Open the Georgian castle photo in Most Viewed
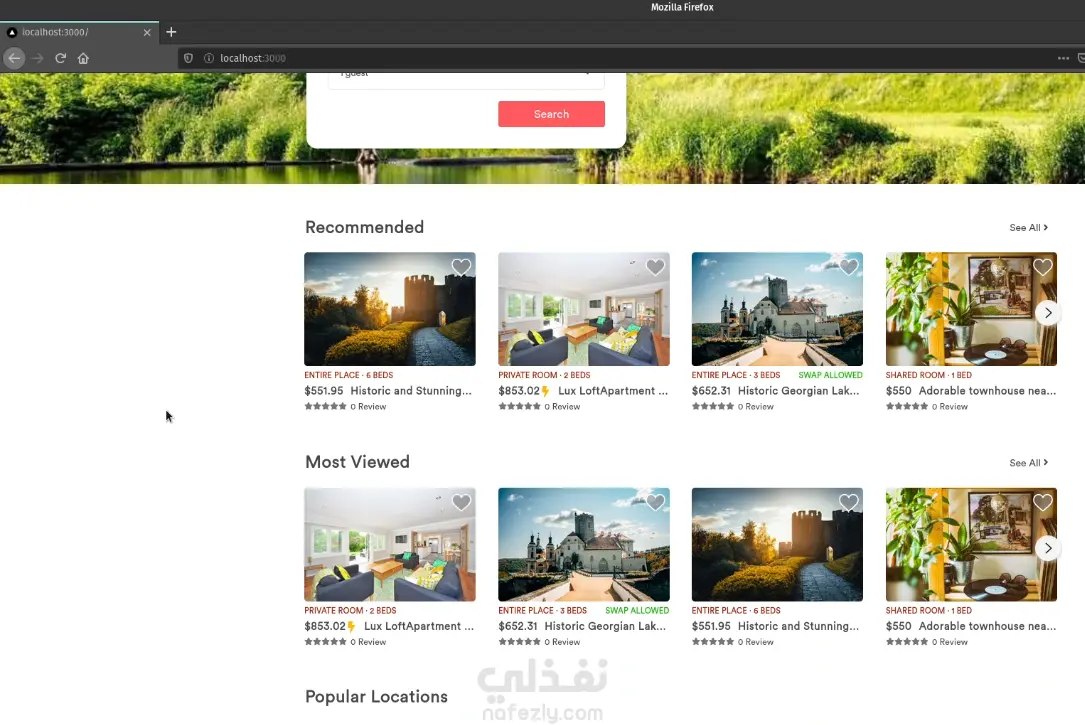 pos(583,544)
